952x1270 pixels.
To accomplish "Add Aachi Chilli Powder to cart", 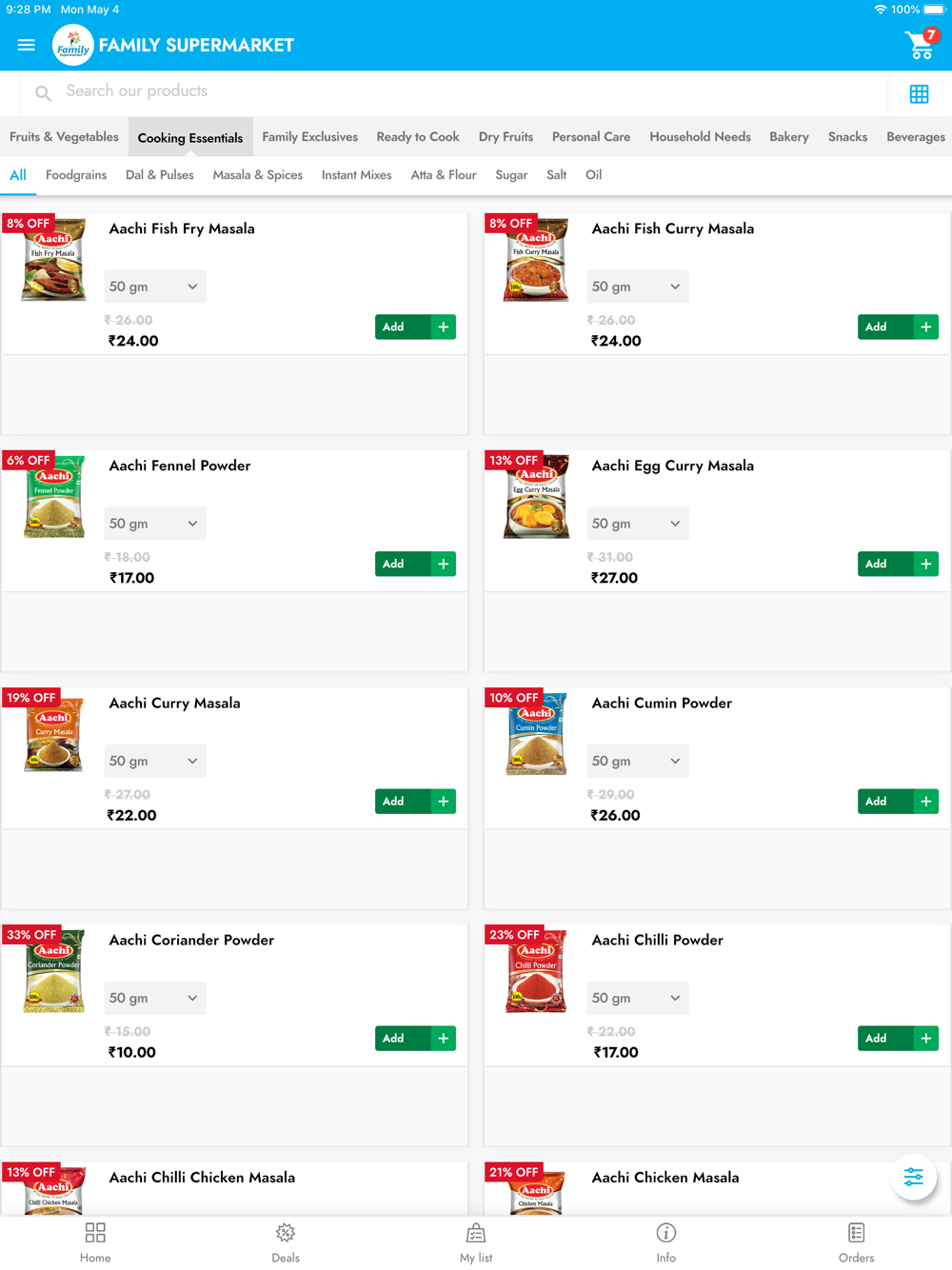I will (898, 1038).
